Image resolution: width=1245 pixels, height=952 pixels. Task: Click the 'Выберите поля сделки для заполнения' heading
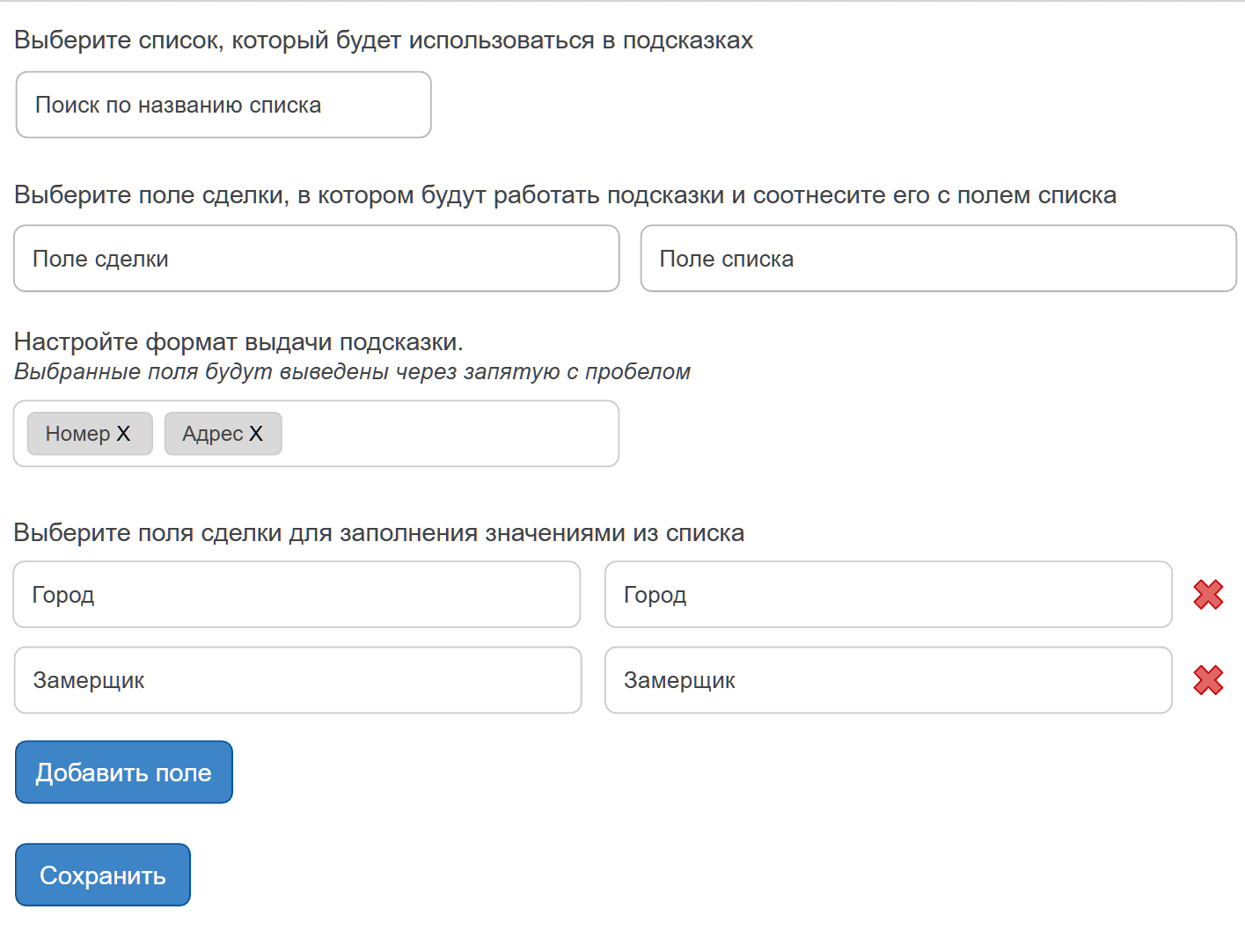pyautogui.click(x=379, y=533)
